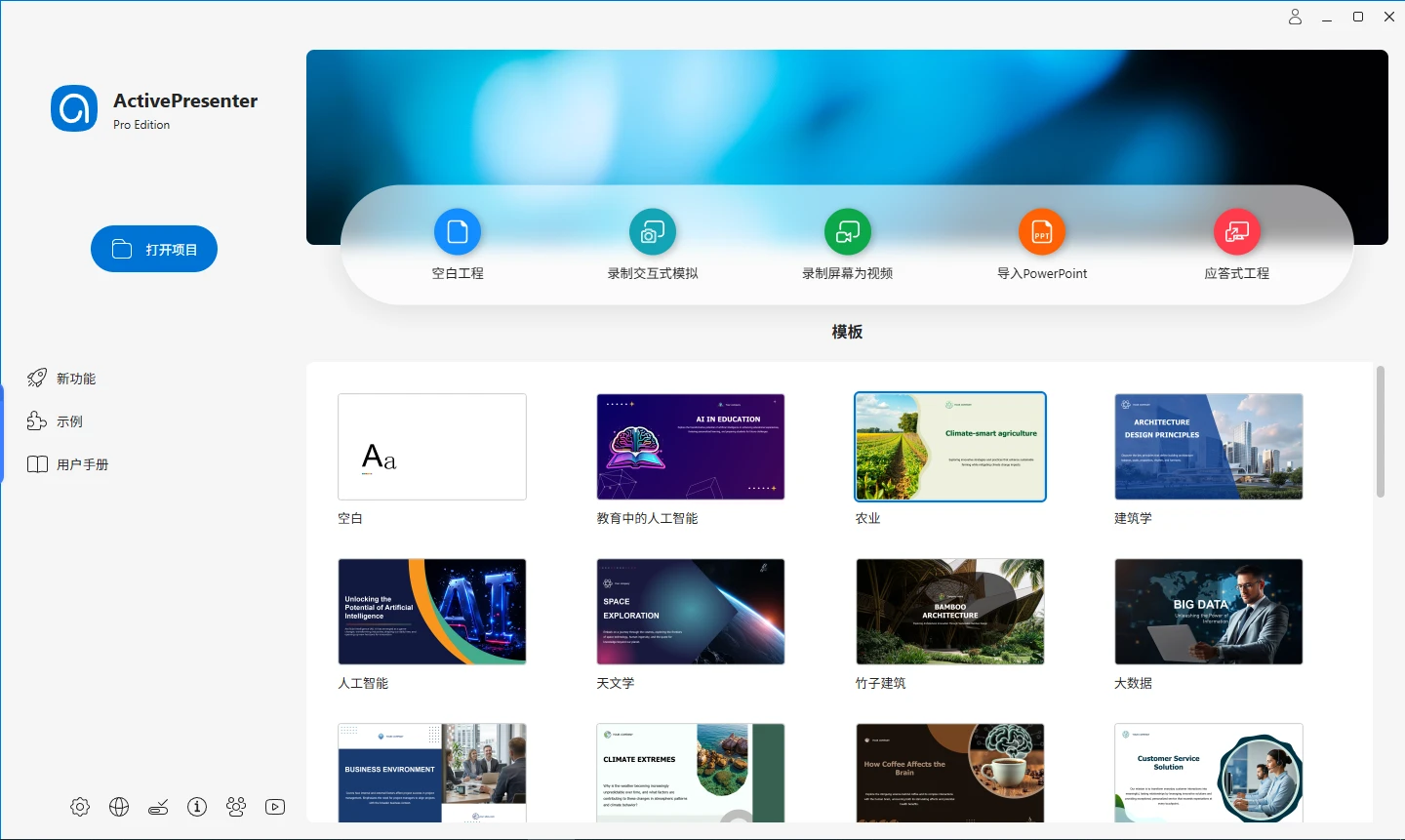Open the community icon

coord(235,807)
